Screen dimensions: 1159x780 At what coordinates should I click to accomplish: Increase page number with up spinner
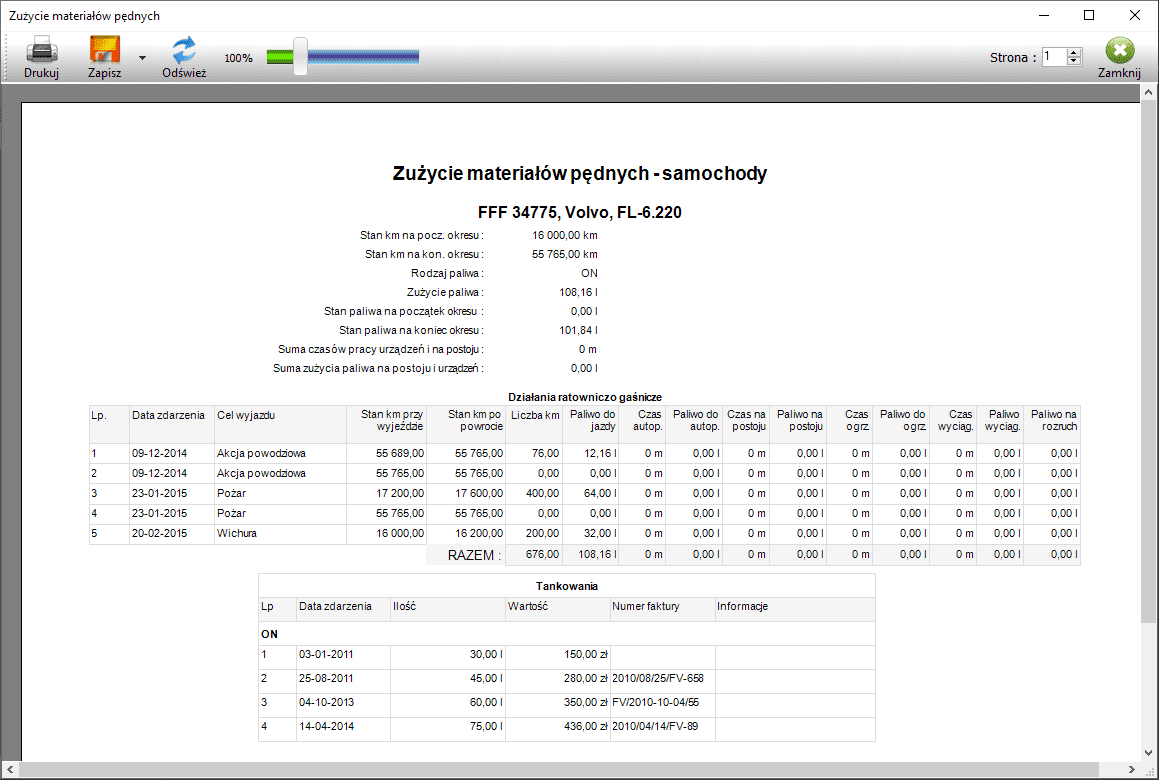point(1075,52)
